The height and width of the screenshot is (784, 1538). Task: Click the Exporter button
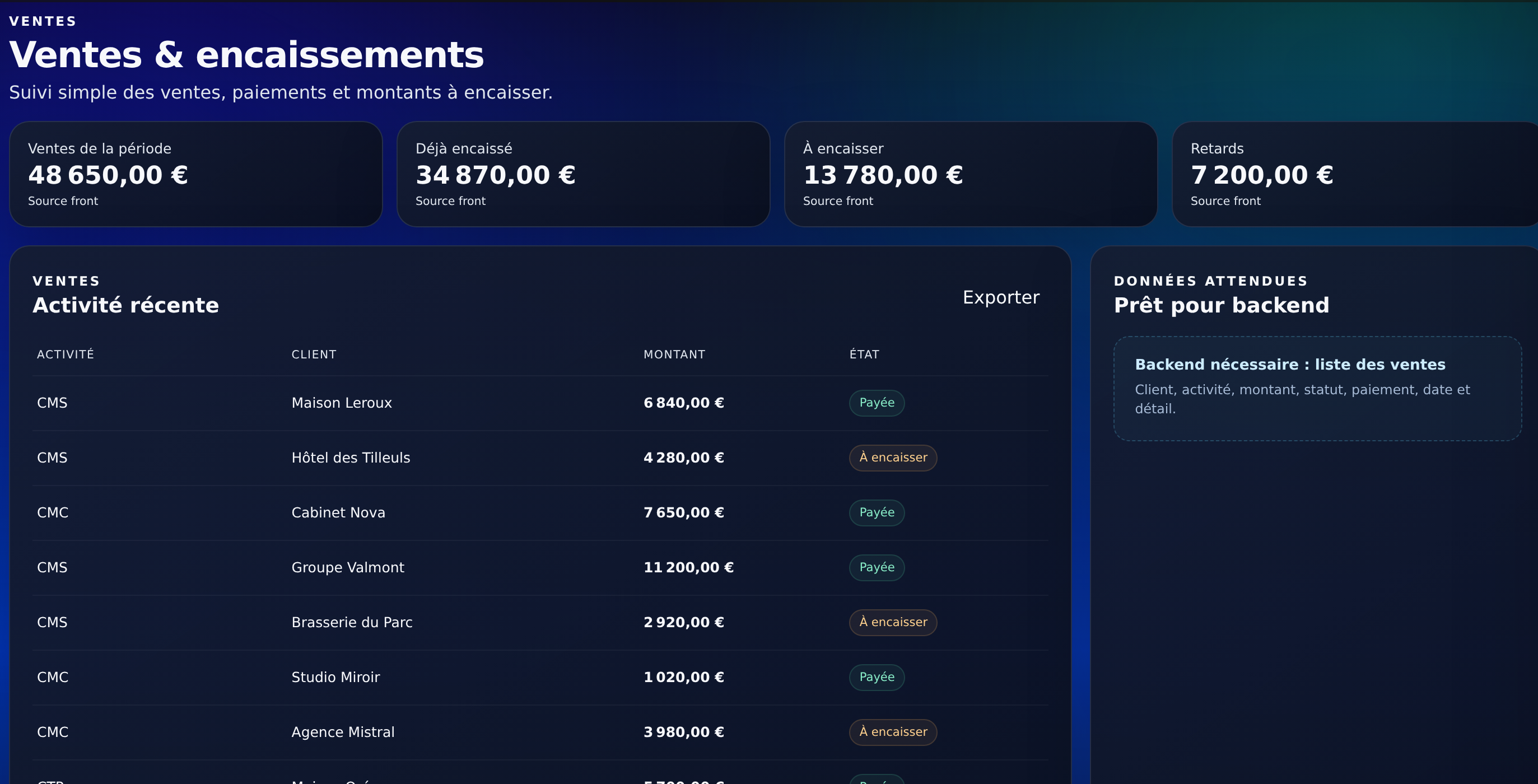(1001, 297)
